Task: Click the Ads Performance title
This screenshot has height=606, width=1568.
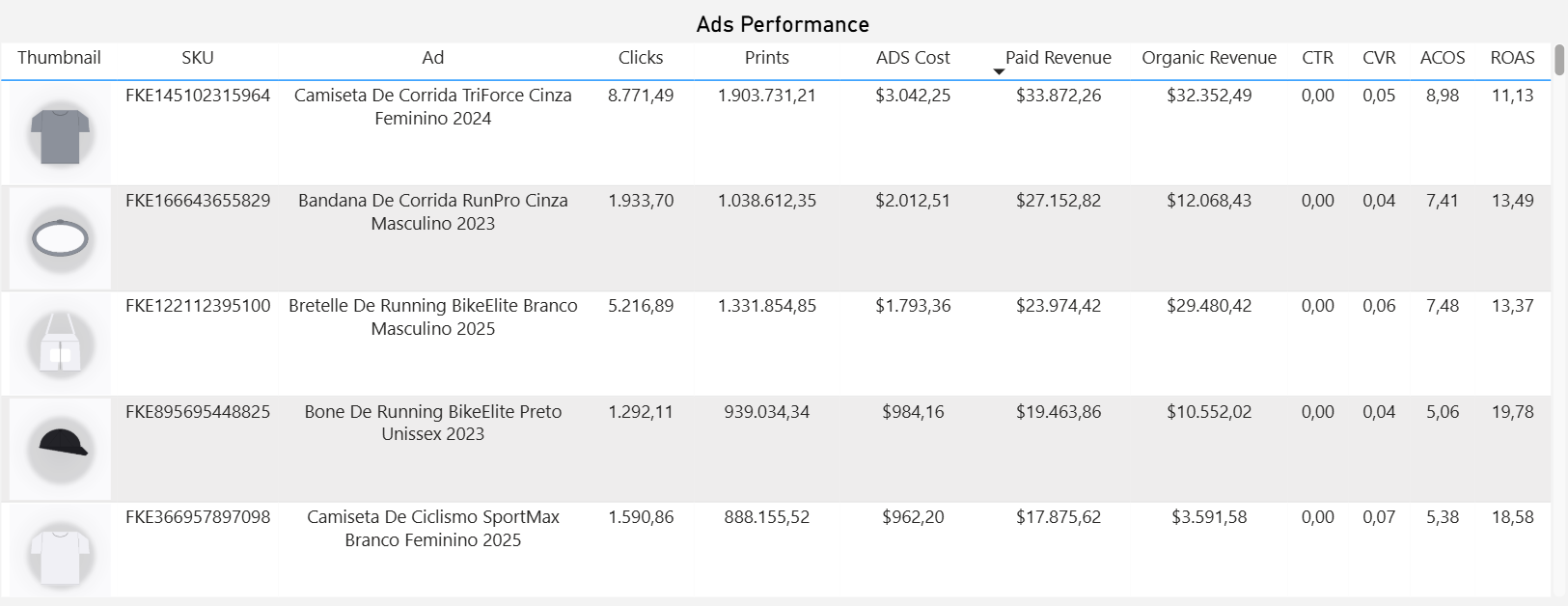Action: pyautogui.click(x=784, y=23)
